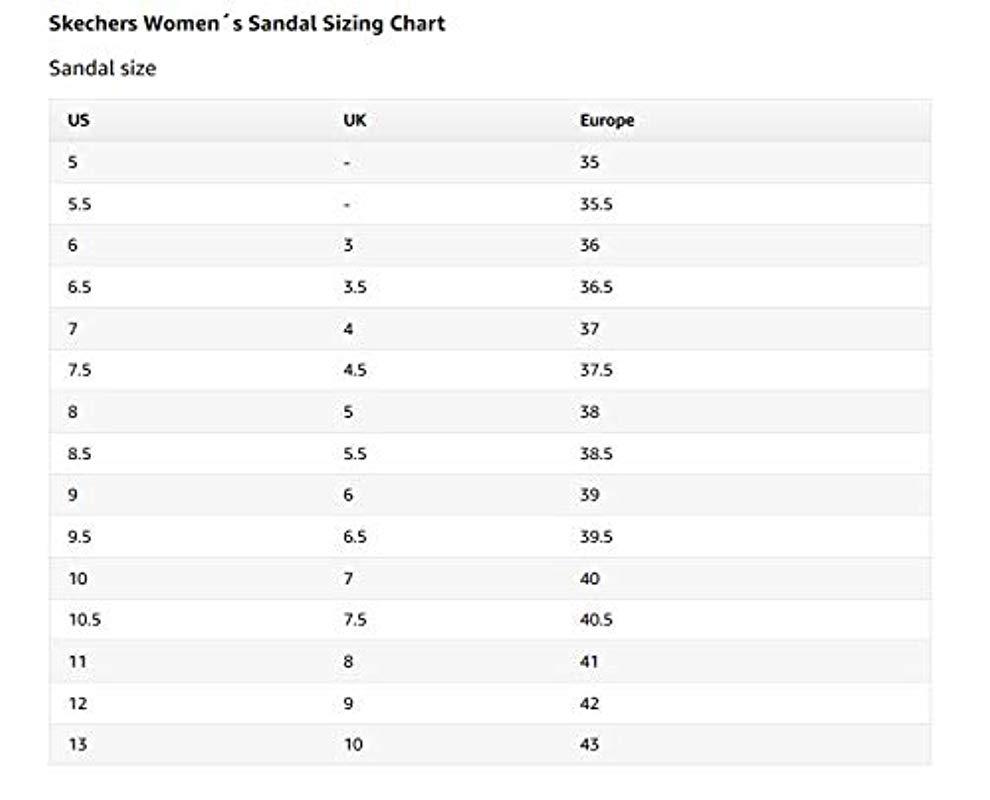Select Europe size 41 cell
This screenshot has width=990, height=800.
589,662
